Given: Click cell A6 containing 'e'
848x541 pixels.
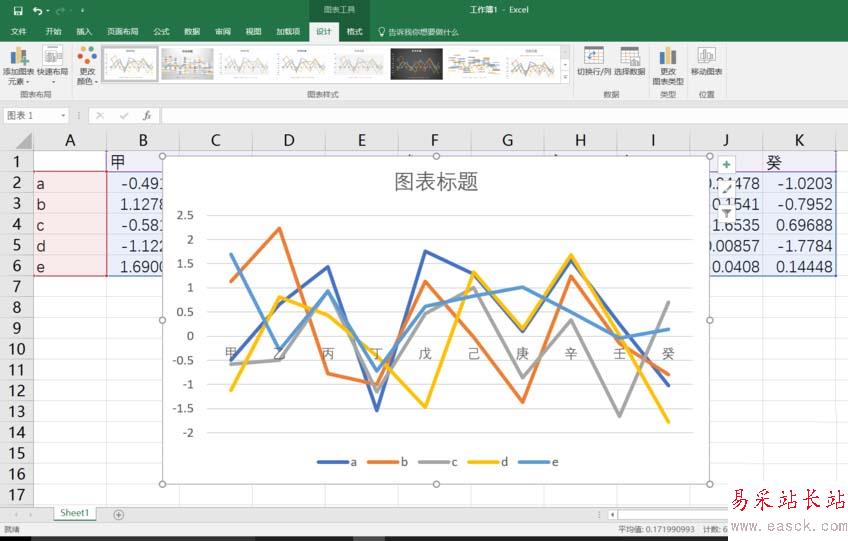Looking at the screenshot, I should [x=70, y=266].
